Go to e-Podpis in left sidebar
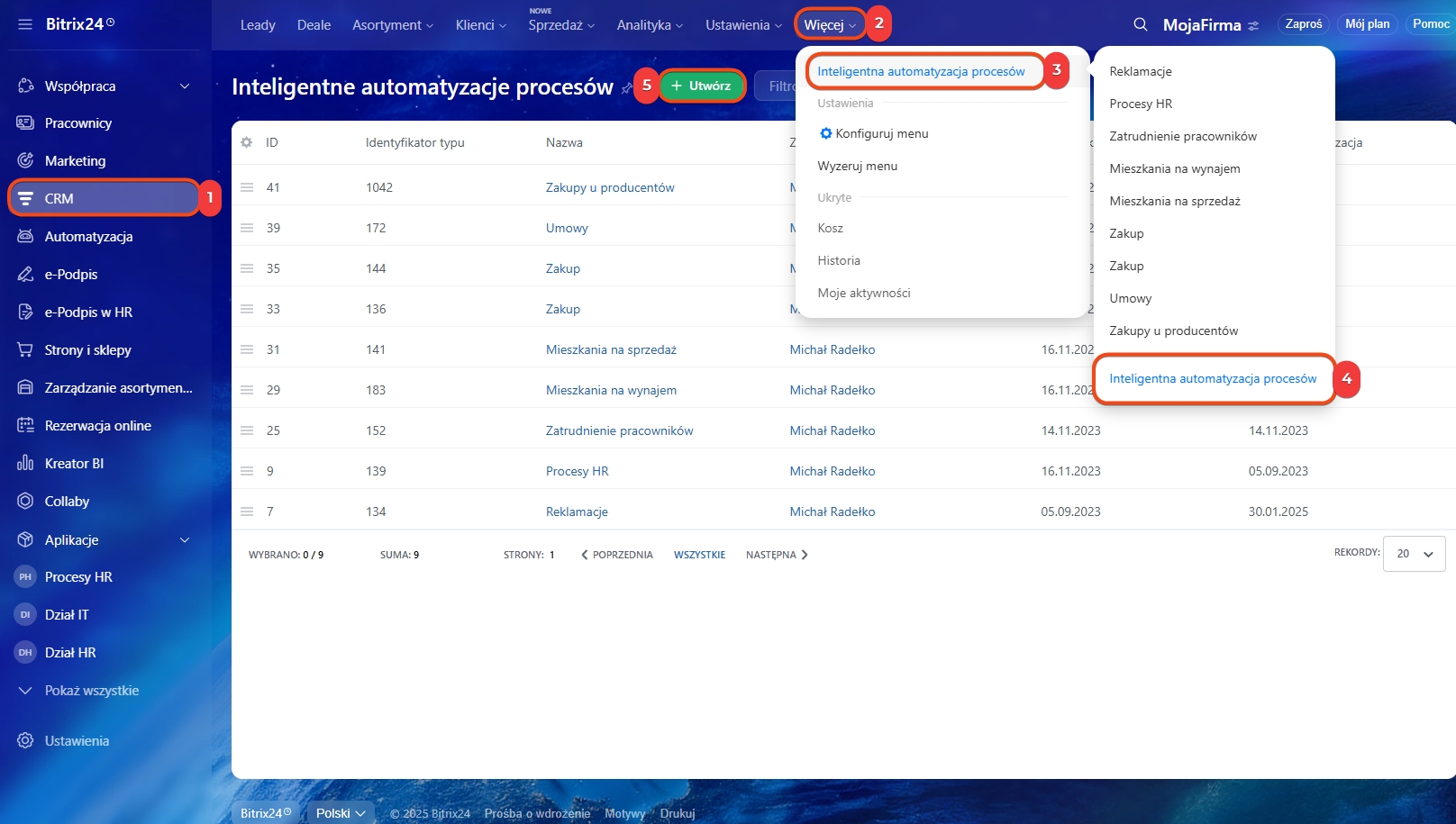Image resolution: width=1456 pixels, height=824 pixels. [70, 275]
